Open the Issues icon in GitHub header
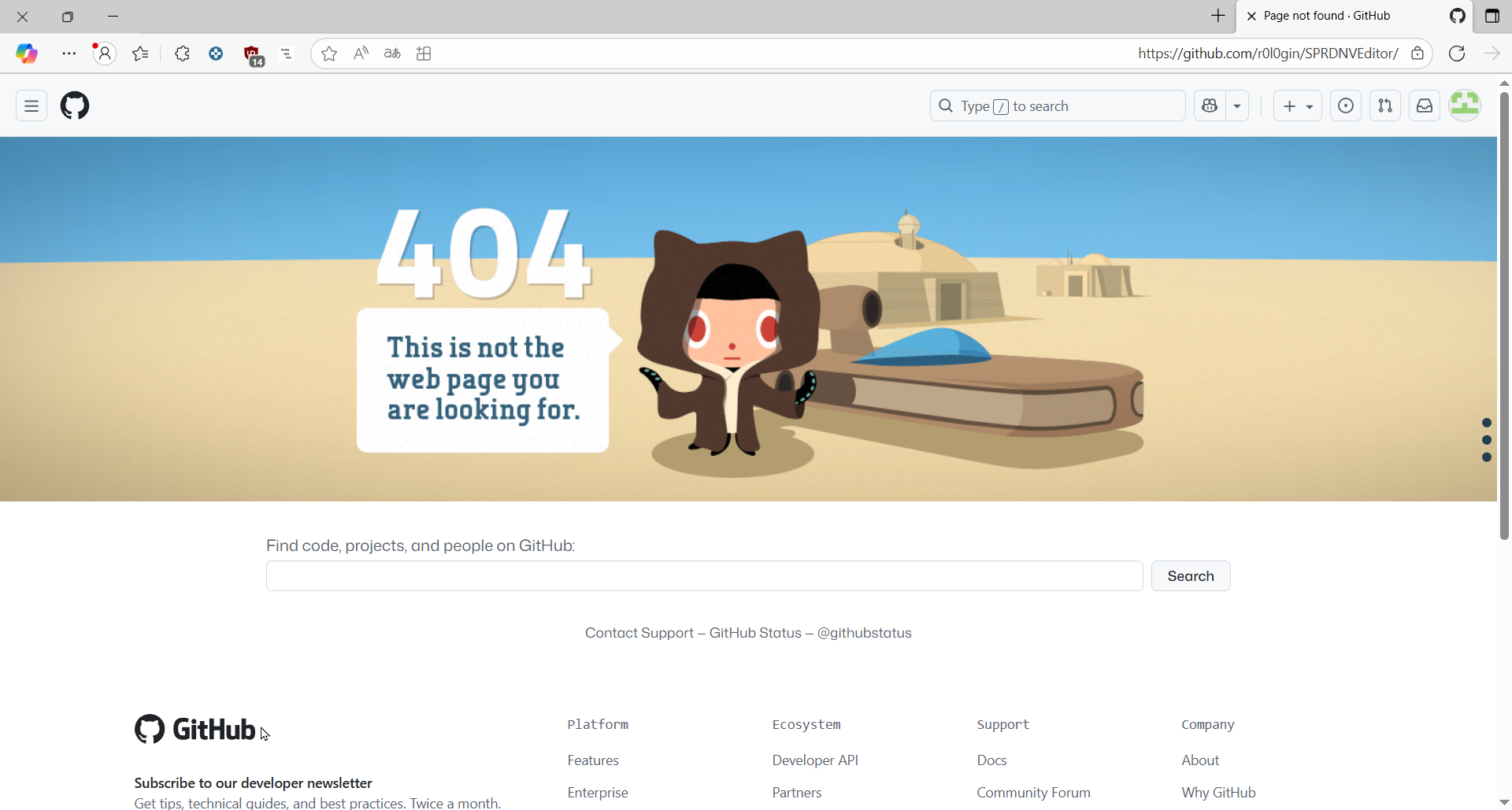Viewport: 1512px width, 810px height. 1346,106
